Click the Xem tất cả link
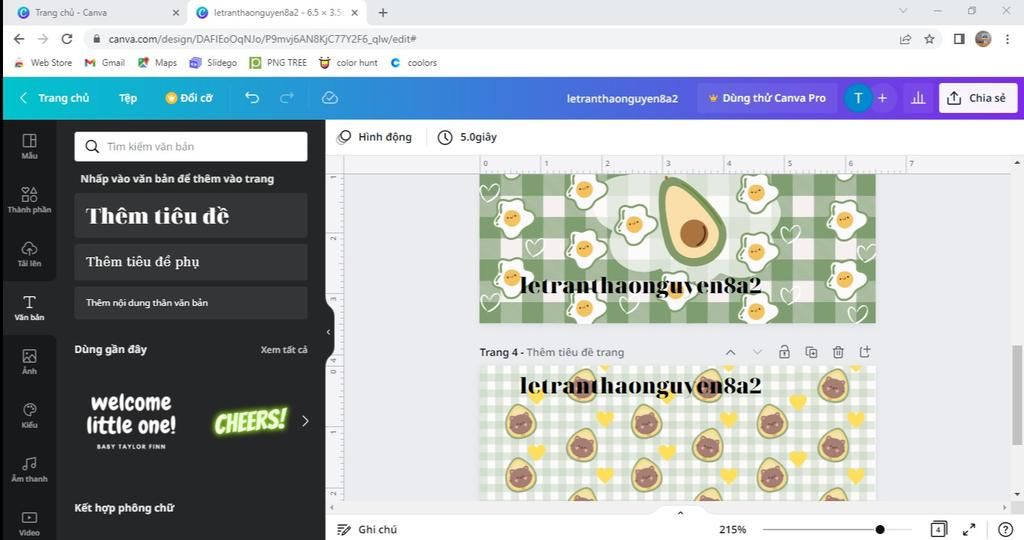 pyautogui.click(x=284, y=349)
